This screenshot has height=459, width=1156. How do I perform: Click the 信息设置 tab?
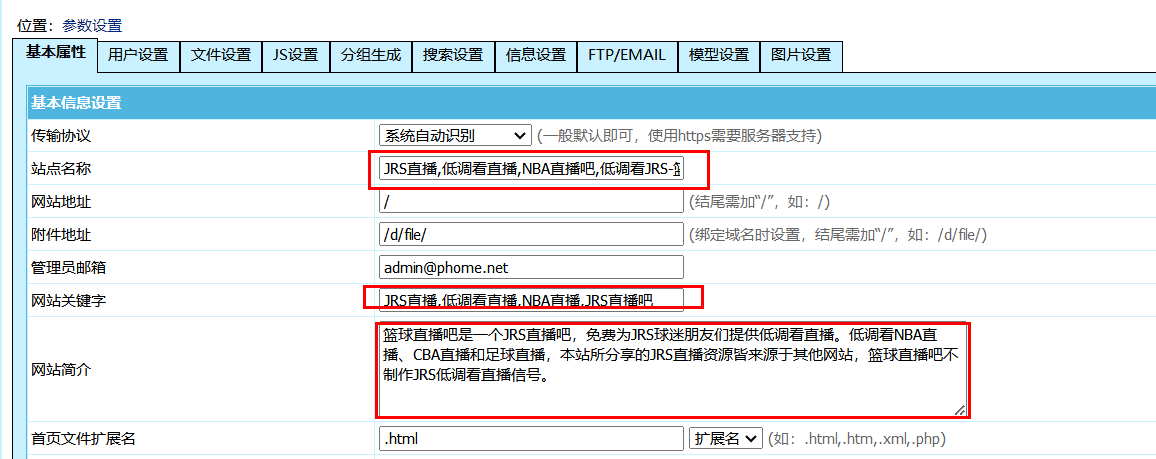[536, 56]
